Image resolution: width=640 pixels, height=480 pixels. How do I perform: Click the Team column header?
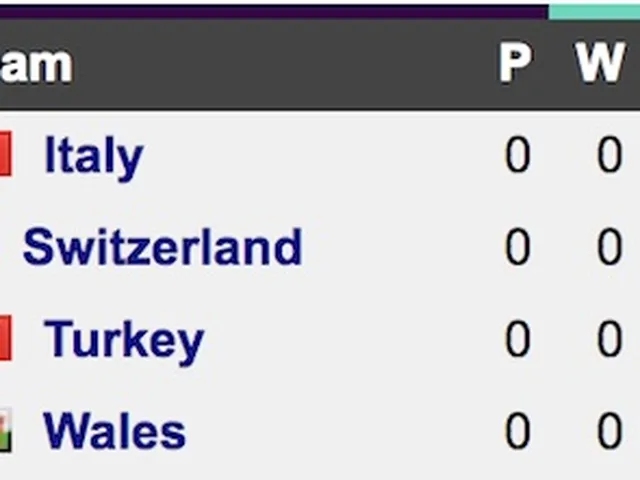click(x=36, y=65)
